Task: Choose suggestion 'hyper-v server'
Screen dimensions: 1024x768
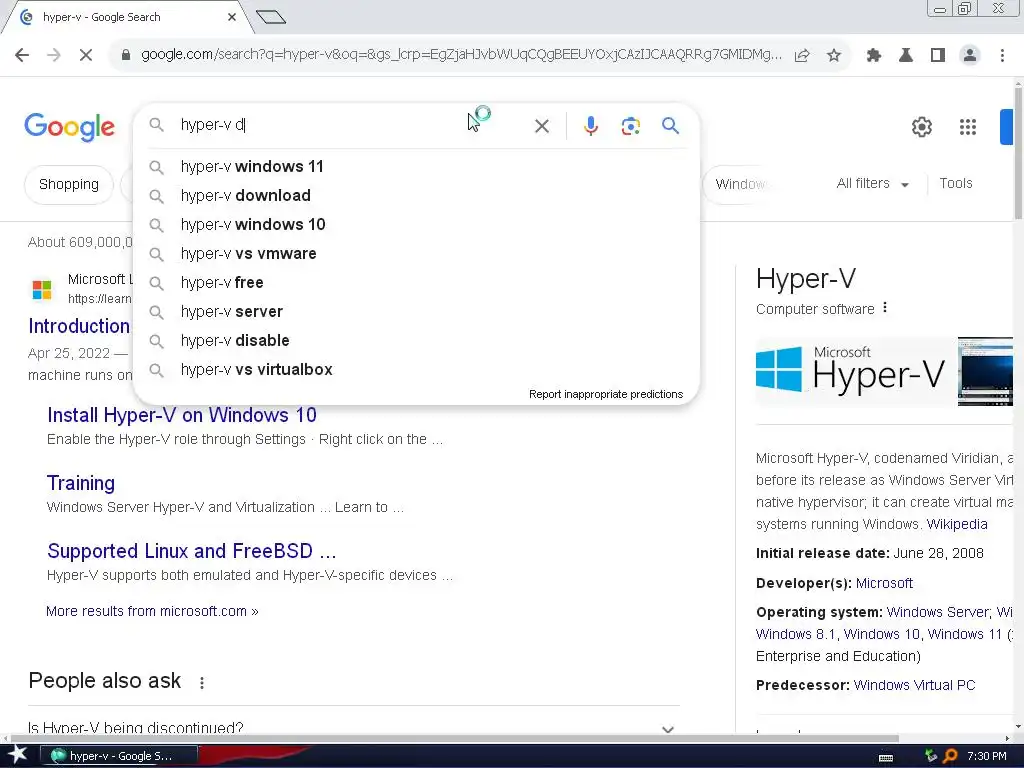Action: click(416, 312)
